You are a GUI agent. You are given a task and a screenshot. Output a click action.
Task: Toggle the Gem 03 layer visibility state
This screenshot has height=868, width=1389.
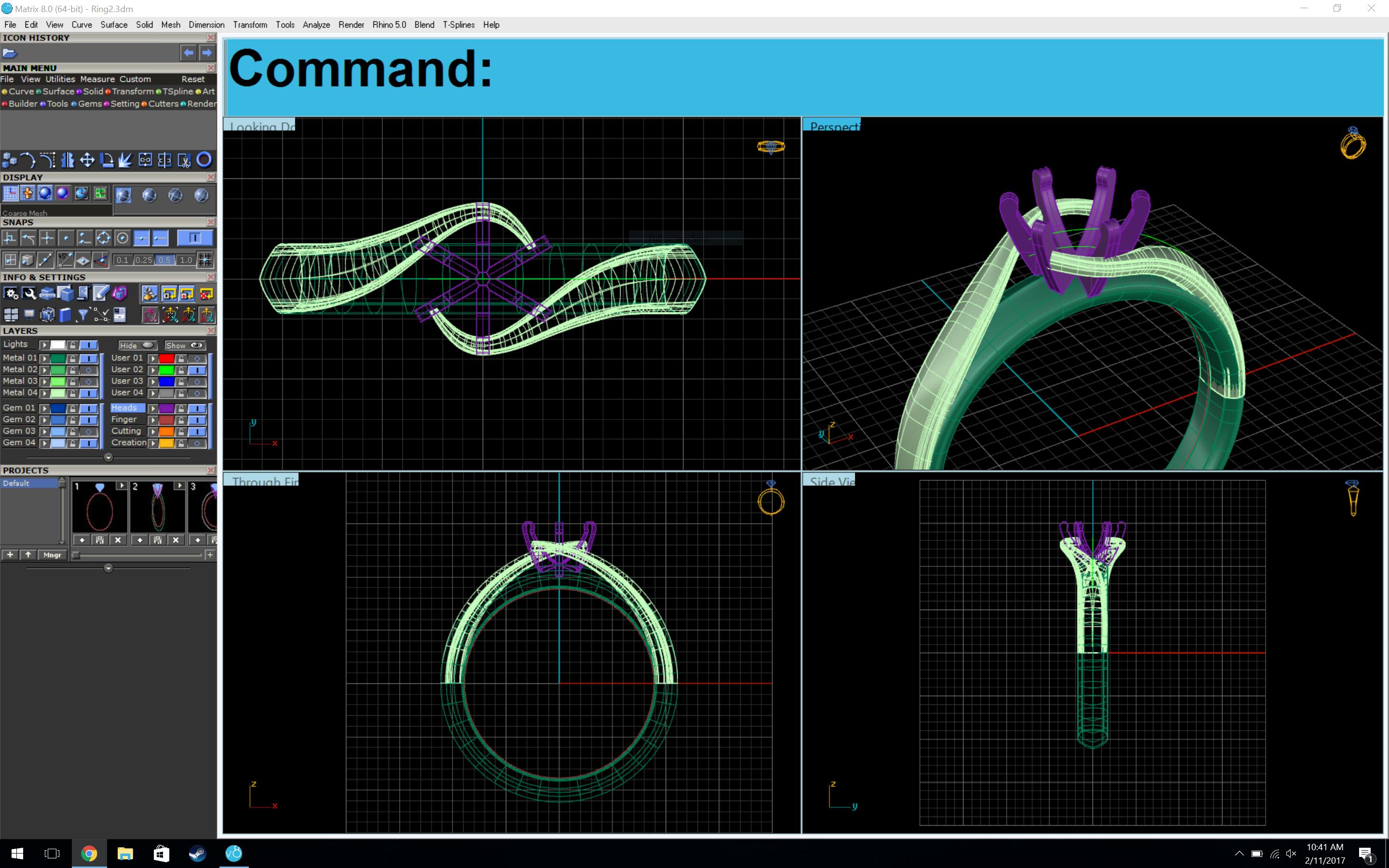89,432
